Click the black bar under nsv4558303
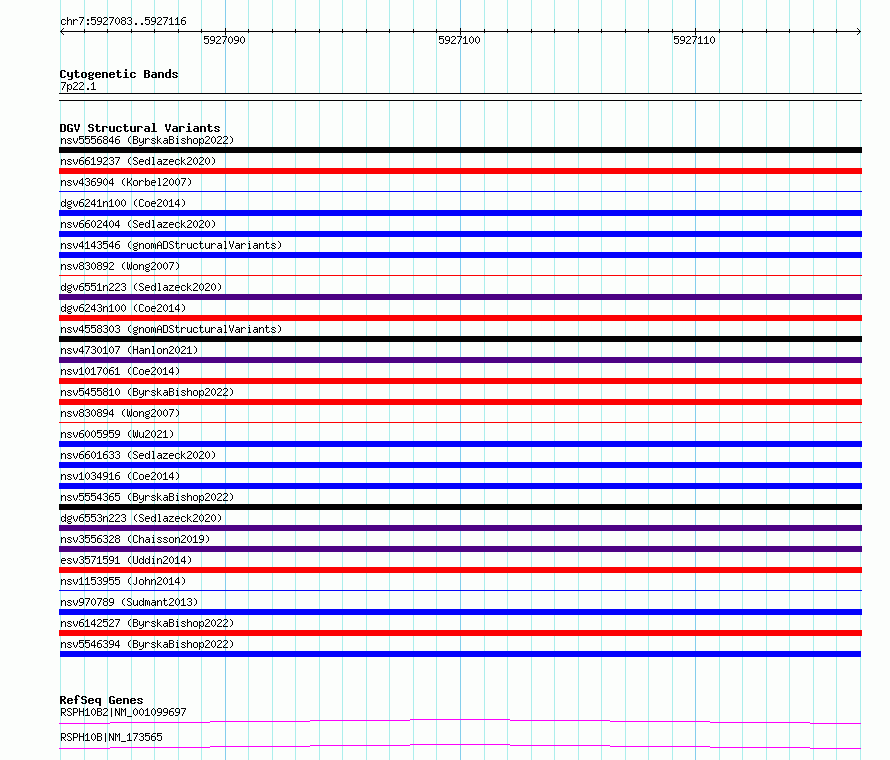This screenshot has height=760, width=890. coord(460,339)
